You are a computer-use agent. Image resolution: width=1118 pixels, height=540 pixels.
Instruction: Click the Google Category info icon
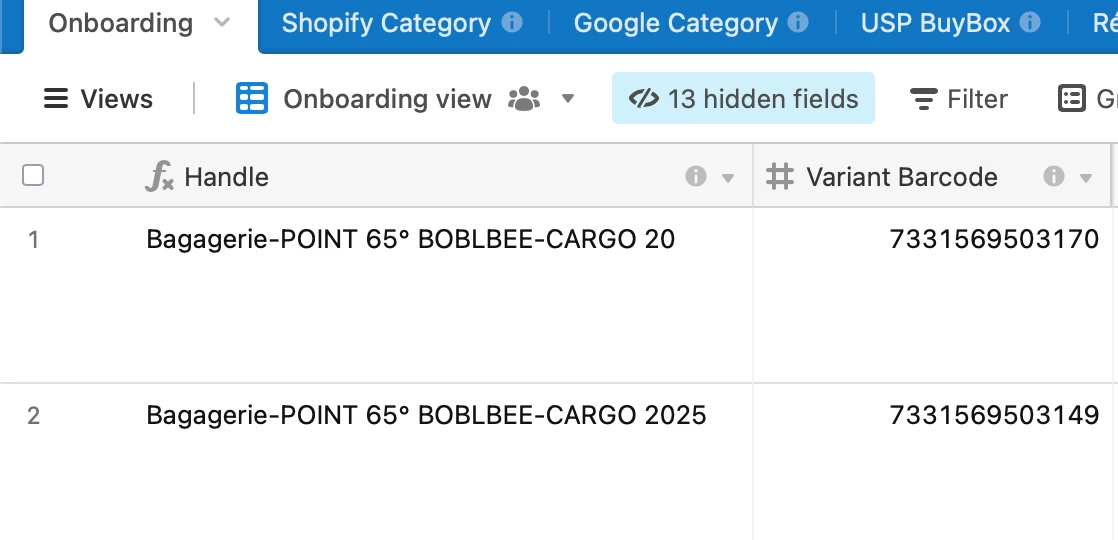click(799, 23)
